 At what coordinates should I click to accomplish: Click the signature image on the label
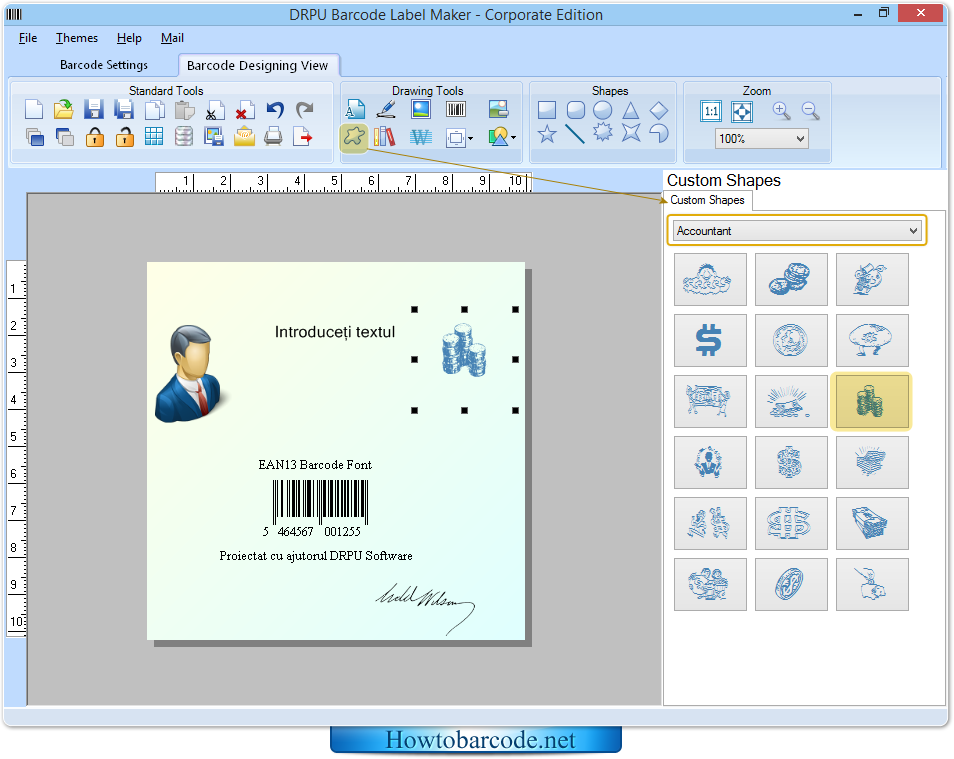[425, 608]
